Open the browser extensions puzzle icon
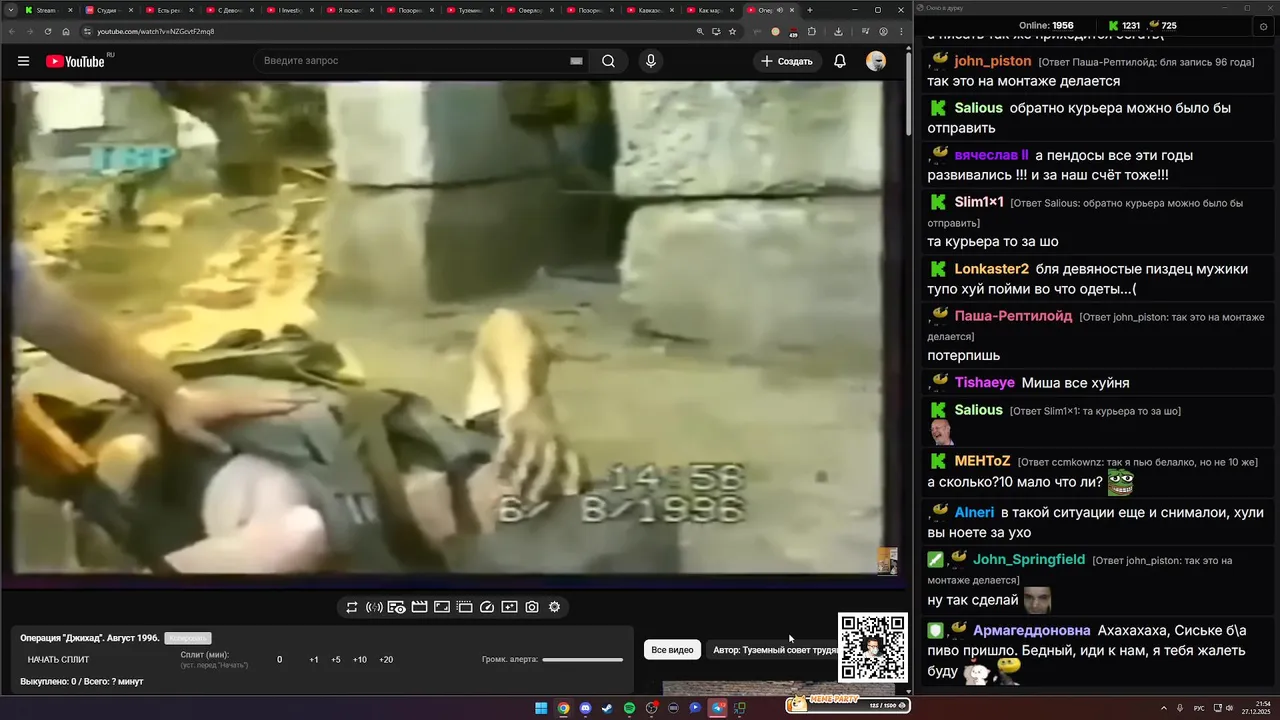Viewport: 1280px width, 720px height. (x=811, y=31)
